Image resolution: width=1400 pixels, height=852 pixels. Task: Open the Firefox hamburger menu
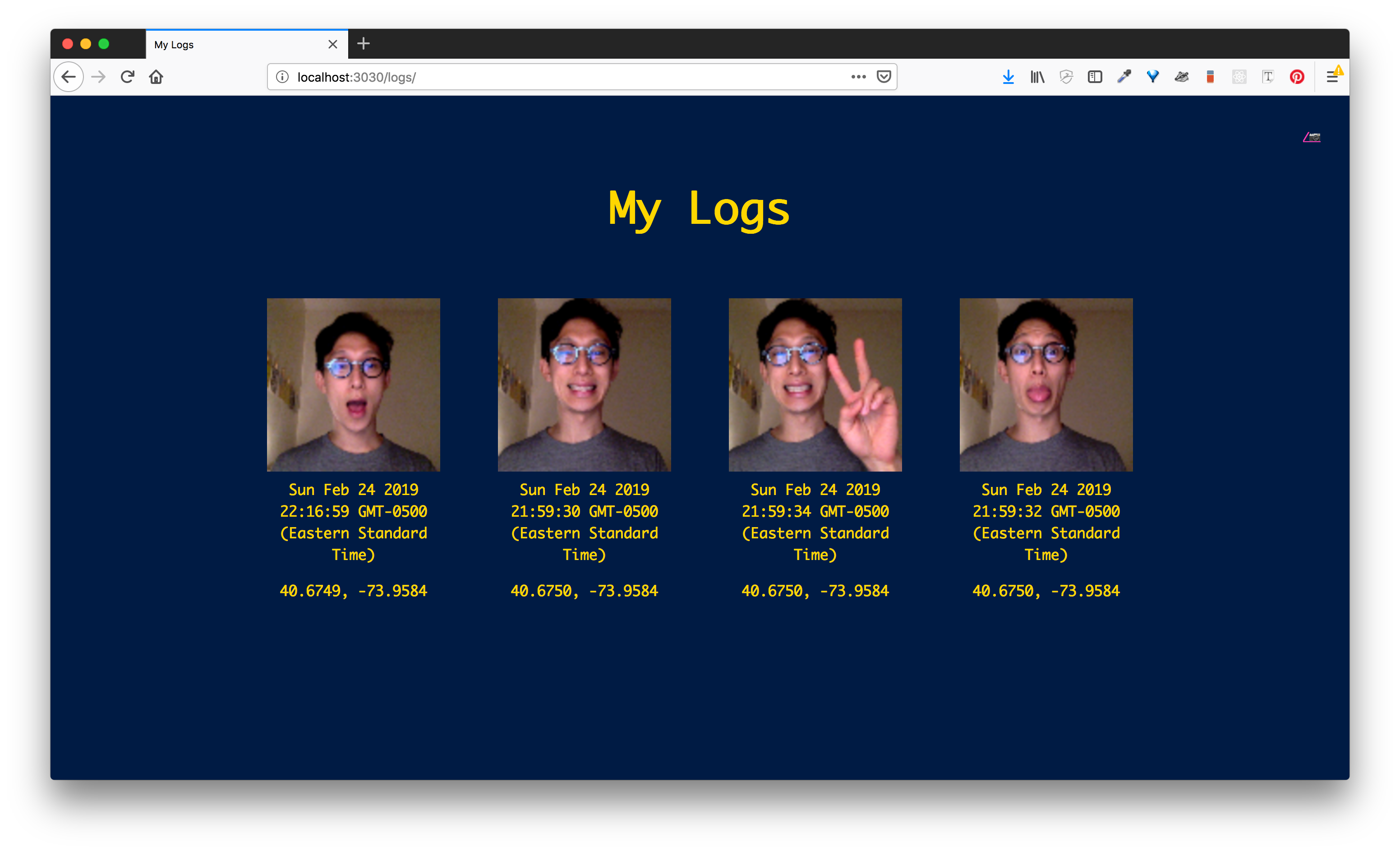point(1332,77)
